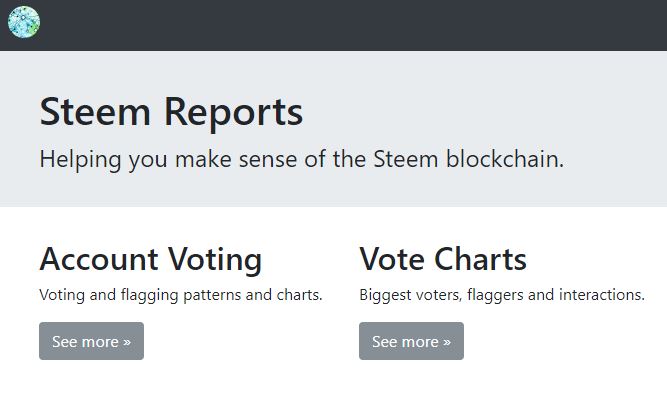The width and height of the screenshot is (667, 413).
Task: Click the phrase Biggest voters
Action: point(411,295)
